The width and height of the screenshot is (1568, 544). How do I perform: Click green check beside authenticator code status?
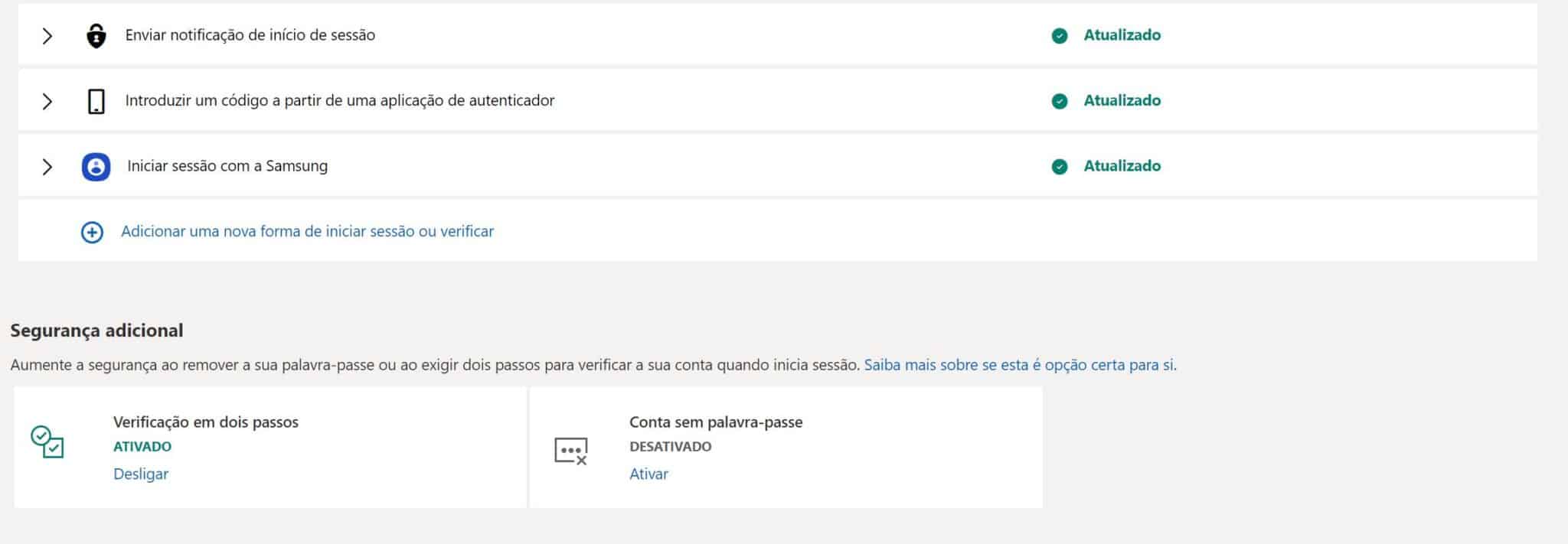click(x=1060, y=101)
